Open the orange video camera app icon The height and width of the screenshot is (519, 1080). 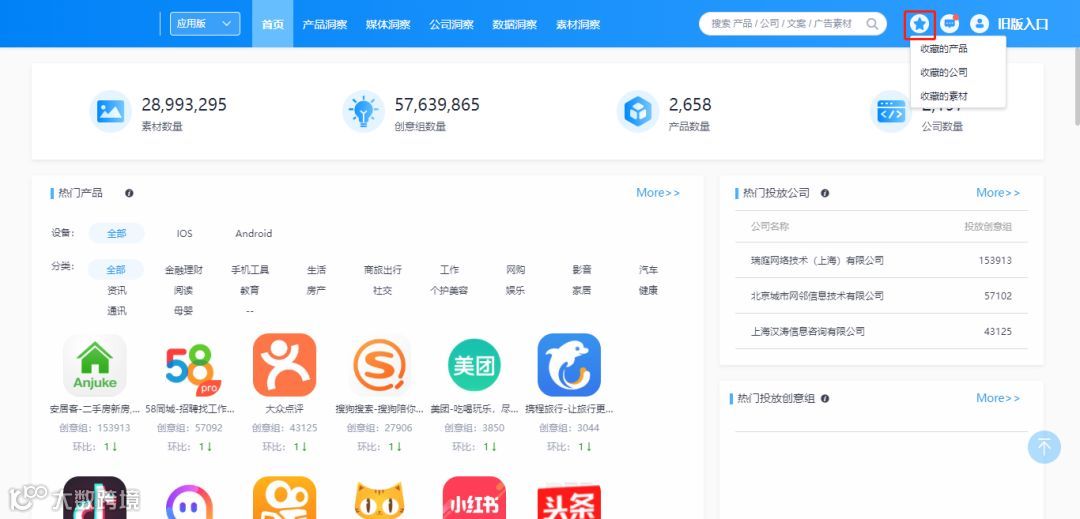(284, 498)
